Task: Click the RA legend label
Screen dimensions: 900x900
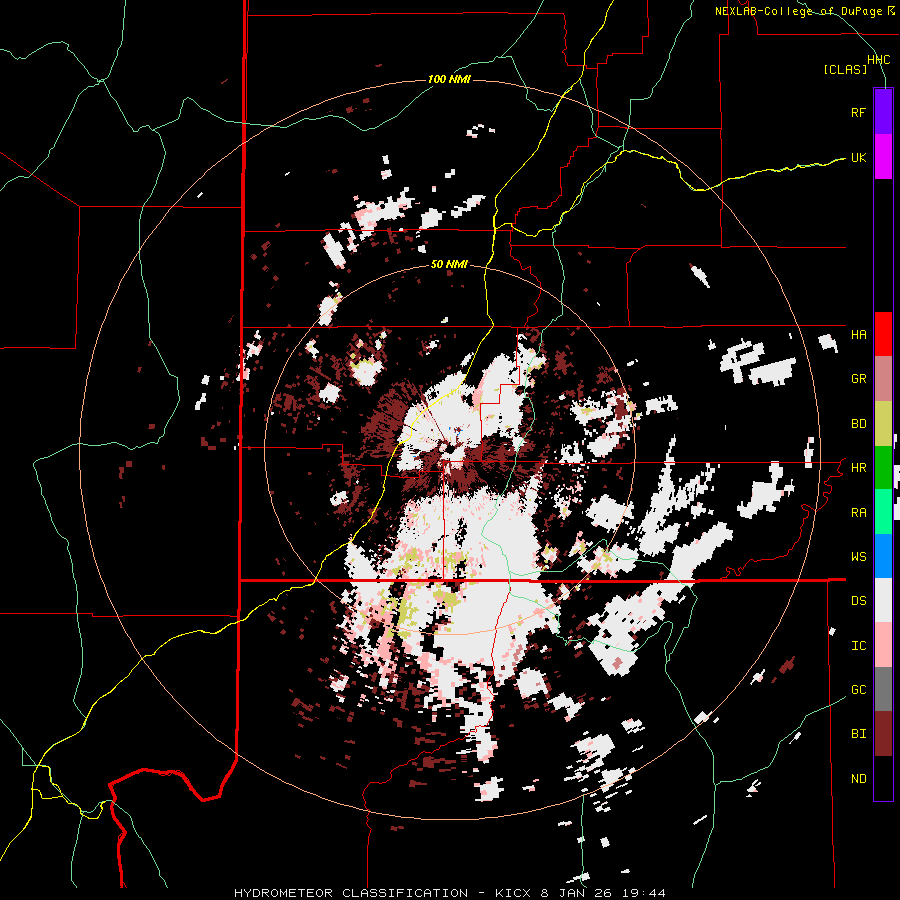Action: pyautogui.click(x=858, y=513)
